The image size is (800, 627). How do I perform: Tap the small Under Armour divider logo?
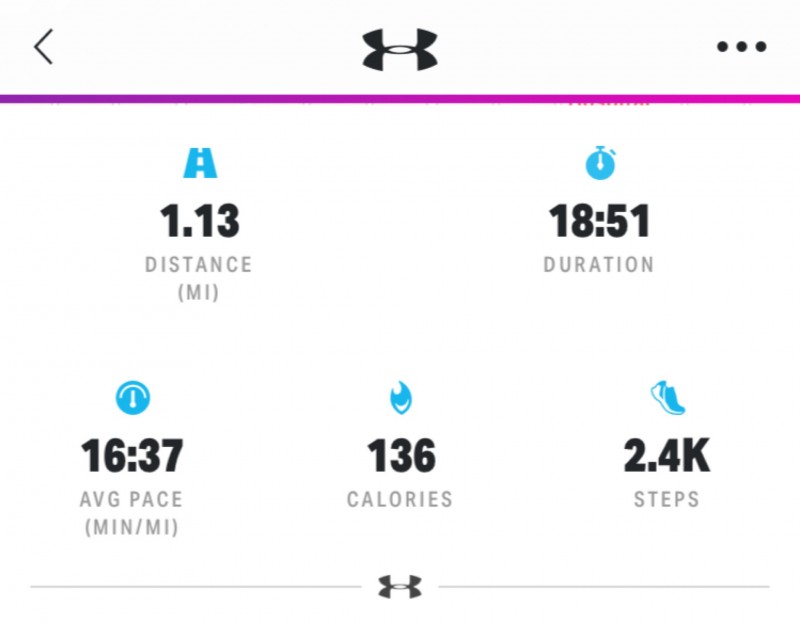400,587
